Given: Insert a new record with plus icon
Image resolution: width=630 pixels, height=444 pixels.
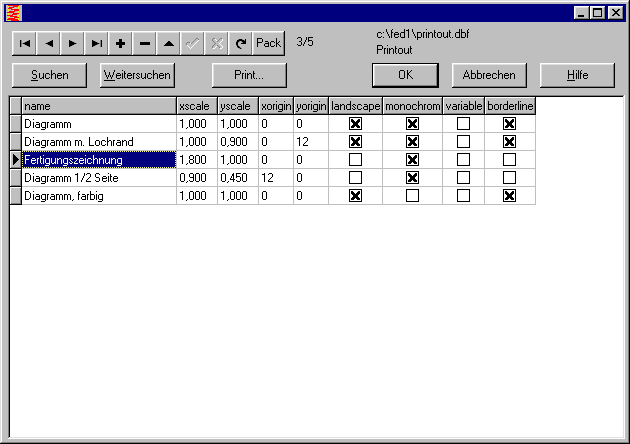Looking at the screenshot, I should click(x=121, y=43).
